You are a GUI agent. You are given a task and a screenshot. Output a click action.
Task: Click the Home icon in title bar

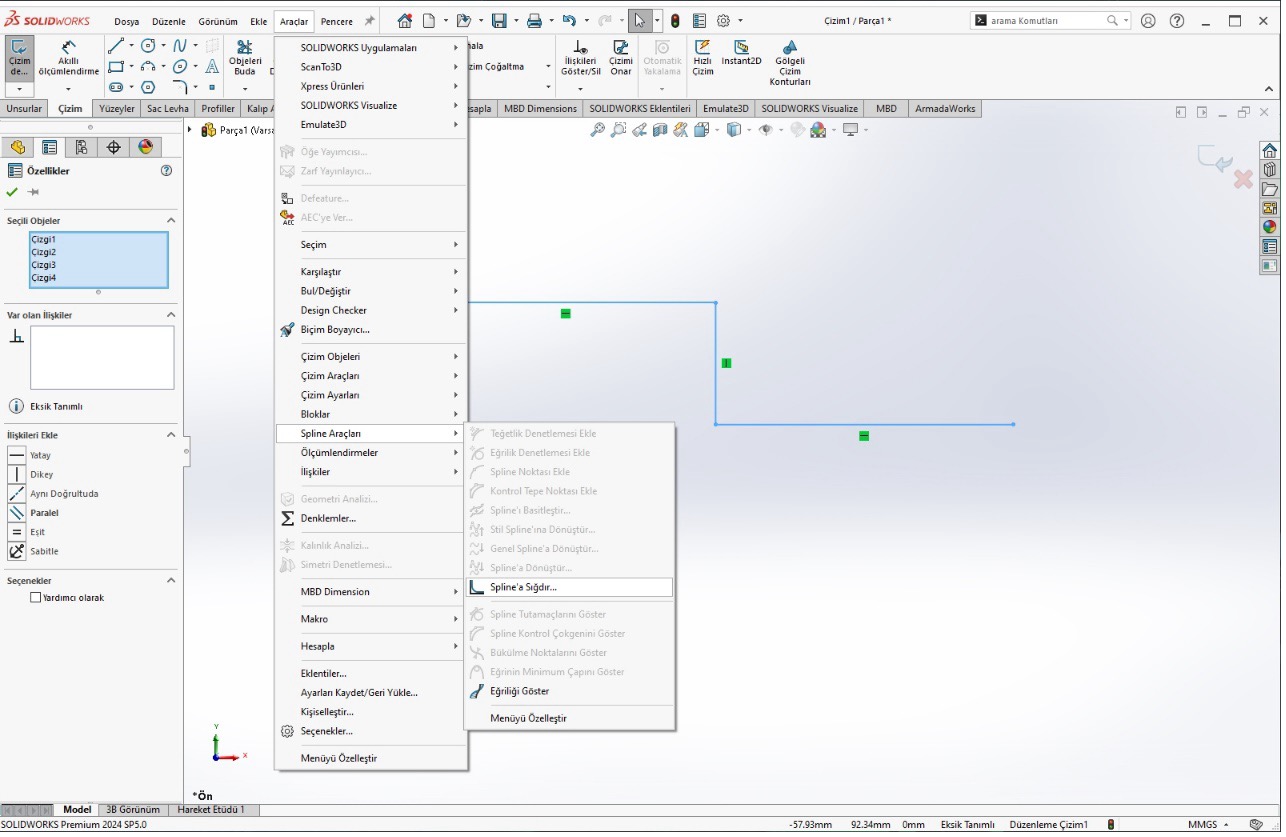click(404, 20)
